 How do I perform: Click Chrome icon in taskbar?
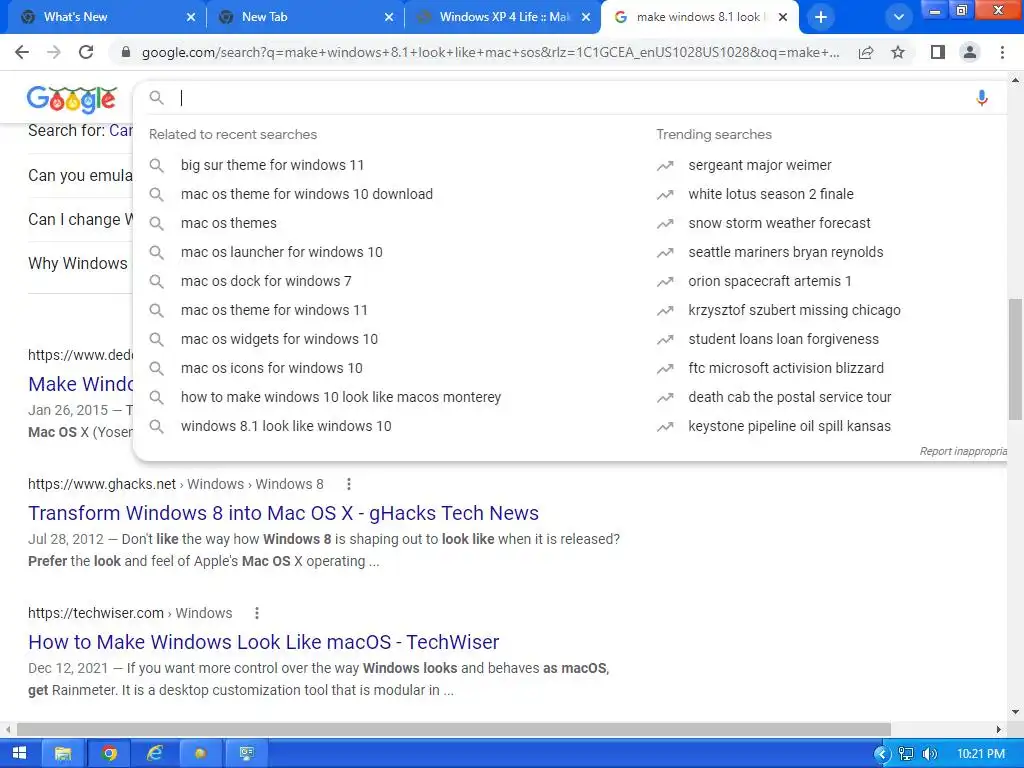pos(109,754)
